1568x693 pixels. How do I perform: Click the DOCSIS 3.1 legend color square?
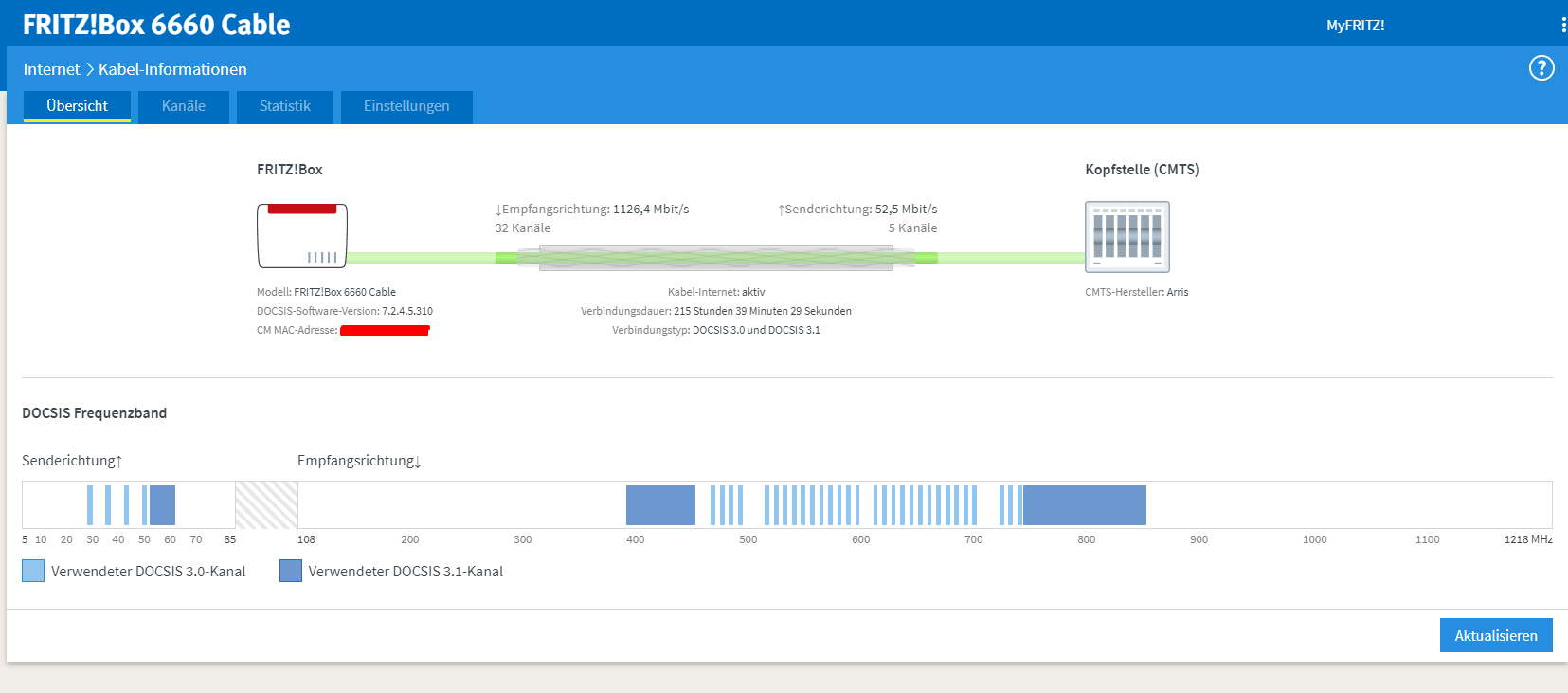click(x=291, y=571)
